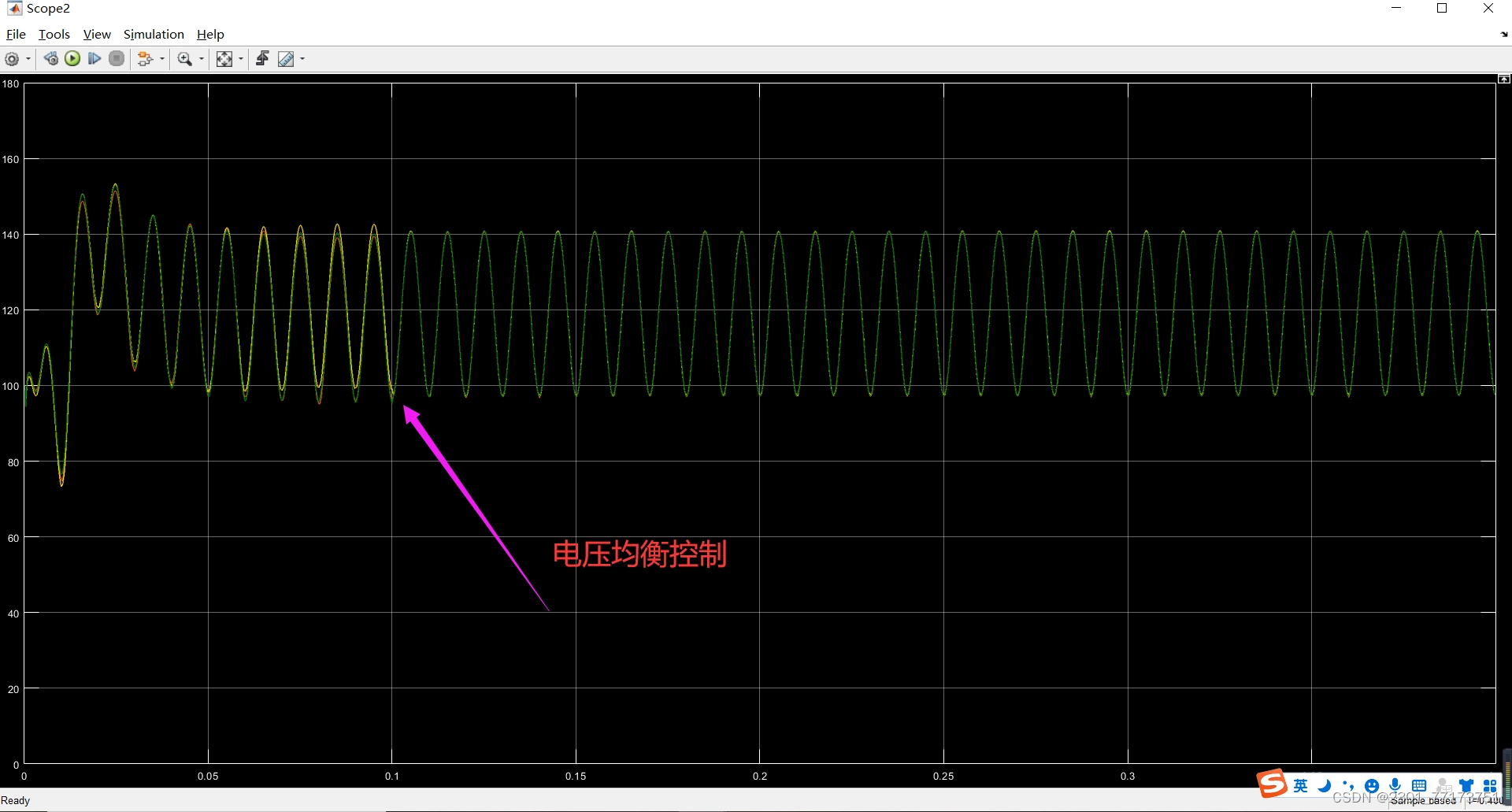1512x812 pixels.
Task: Run the simulation with the green play button
Action: (72, 59)
